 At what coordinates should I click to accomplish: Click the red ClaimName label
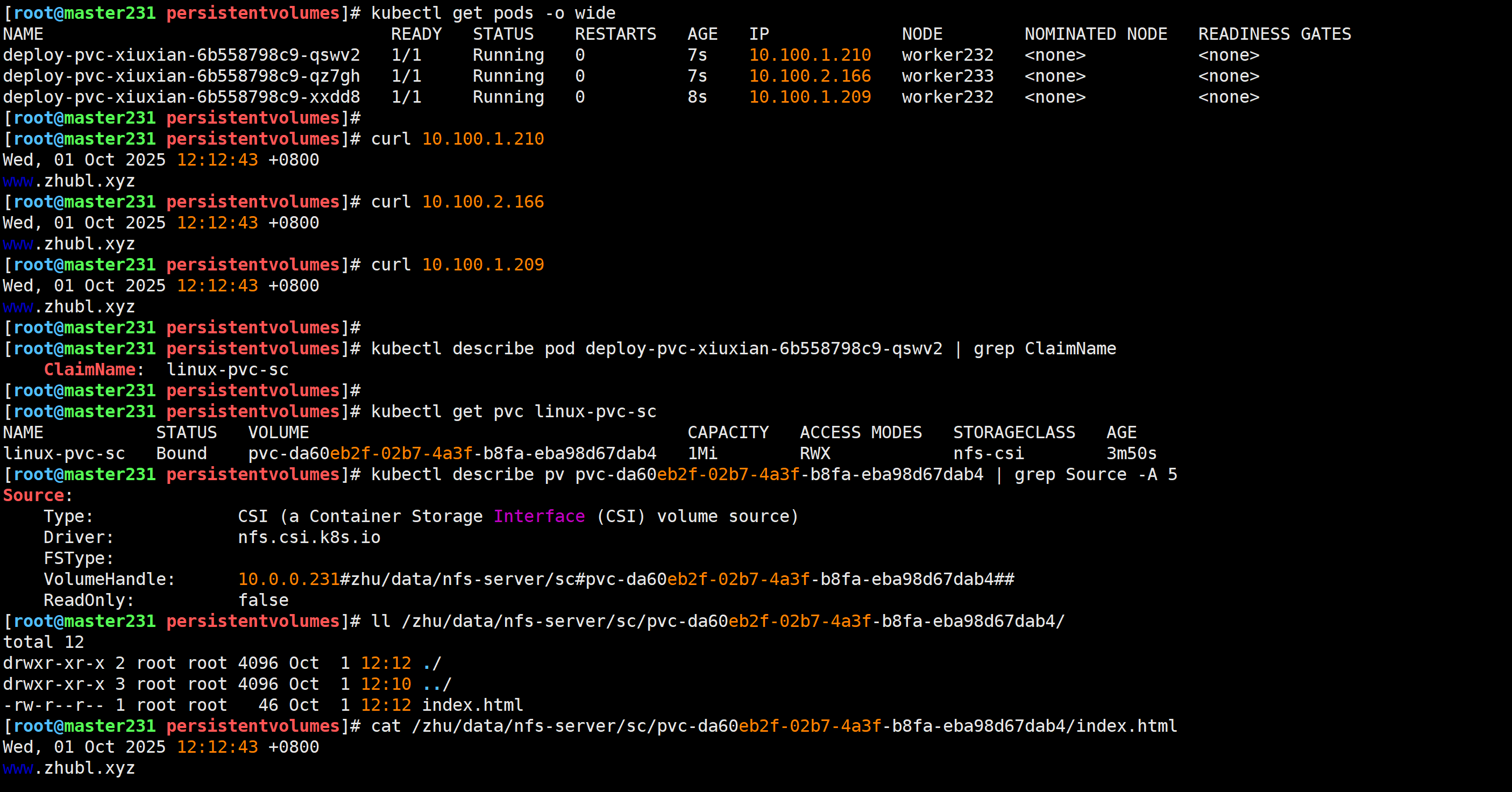point(90,369)
